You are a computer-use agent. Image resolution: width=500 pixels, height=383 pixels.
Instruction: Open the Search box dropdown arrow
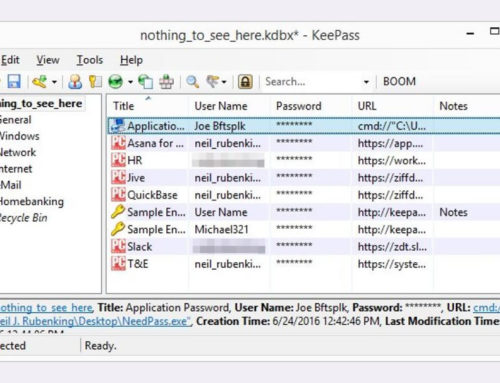(366, 82)
